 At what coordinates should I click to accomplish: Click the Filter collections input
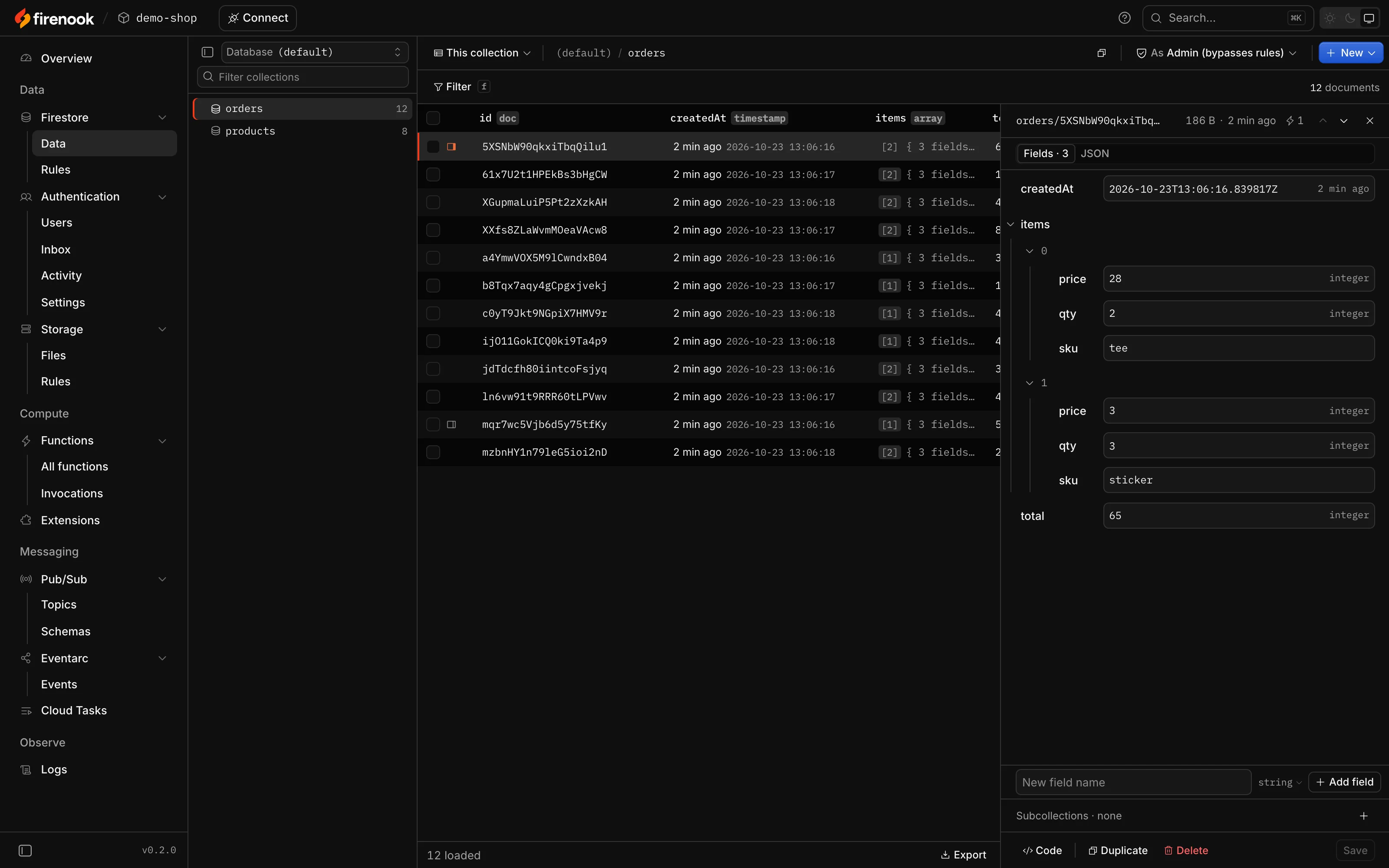tap(303, 77)
